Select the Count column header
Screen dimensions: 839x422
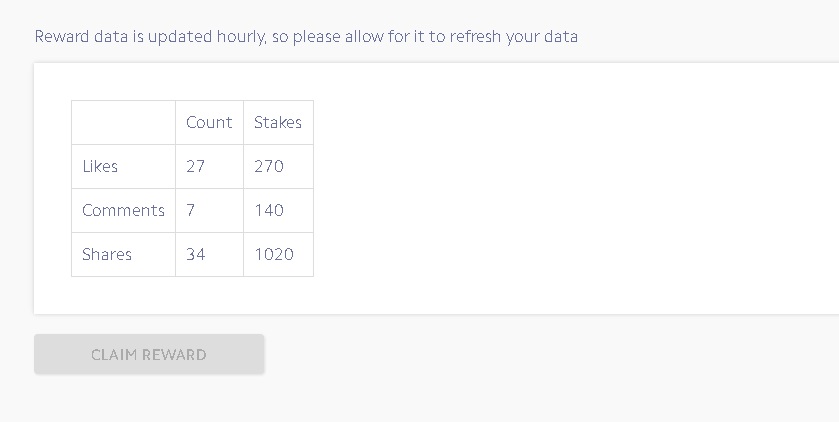pos(209,122)
